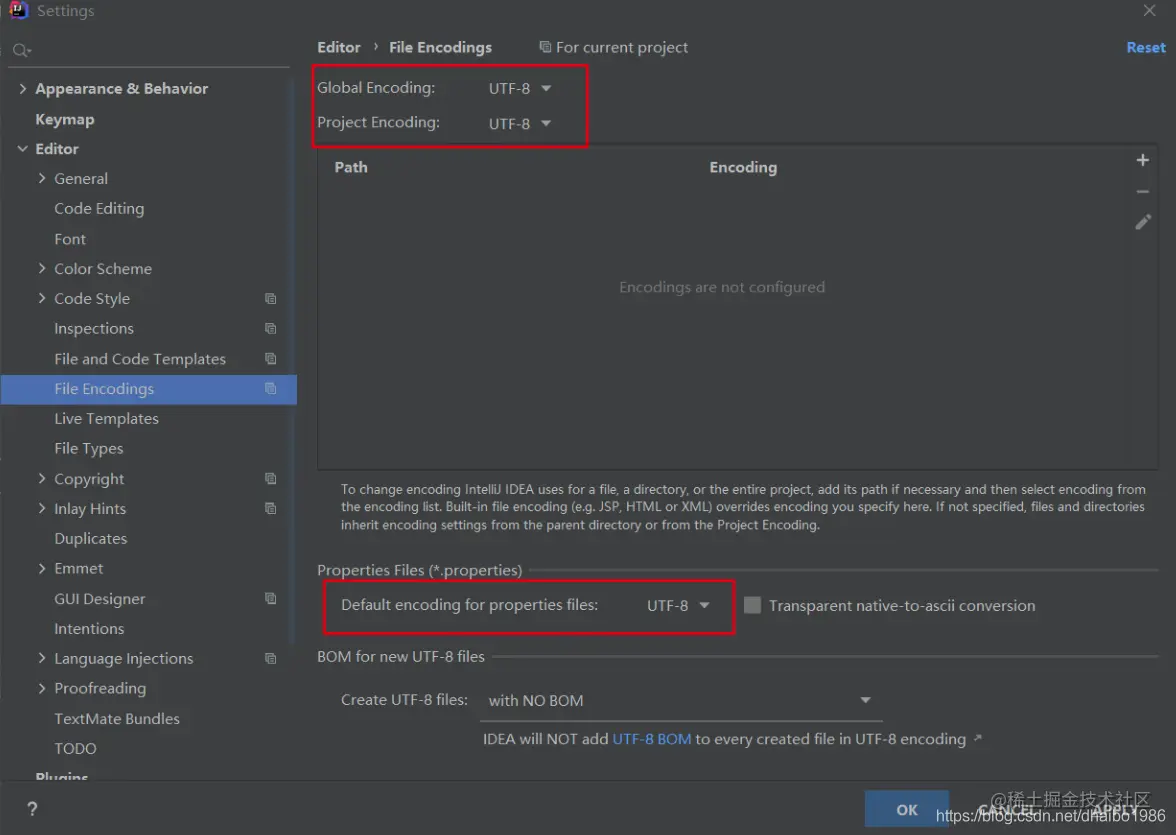This screenshot has height=835, width=1176.
Task: Expand the Emmet node
Action: click(42, 569)
